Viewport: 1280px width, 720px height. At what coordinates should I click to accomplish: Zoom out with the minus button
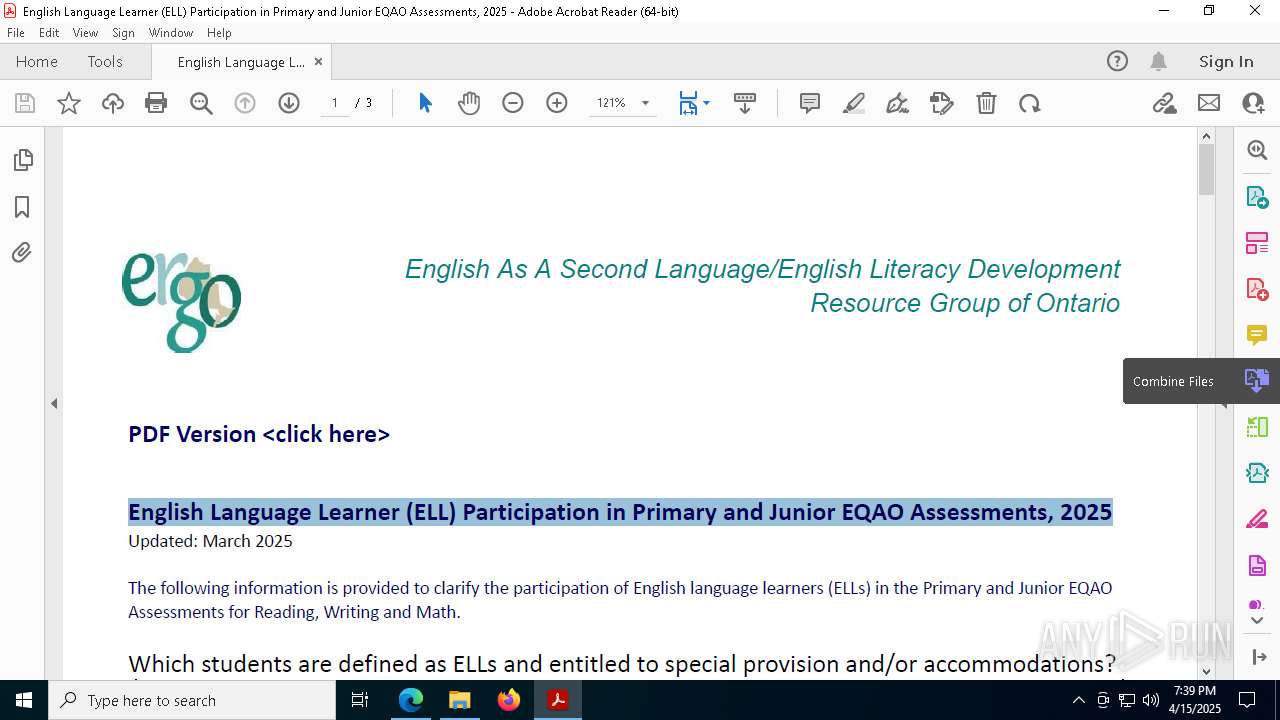513,103
